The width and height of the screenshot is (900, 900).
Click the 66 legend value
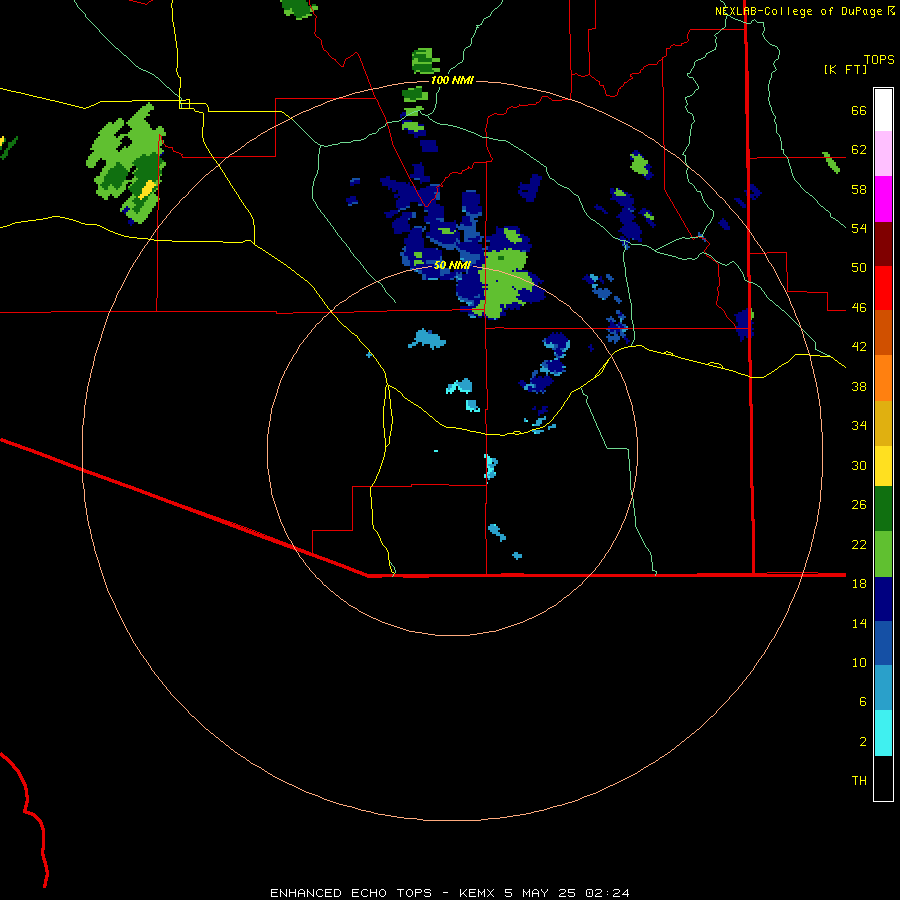pos(859,111)
